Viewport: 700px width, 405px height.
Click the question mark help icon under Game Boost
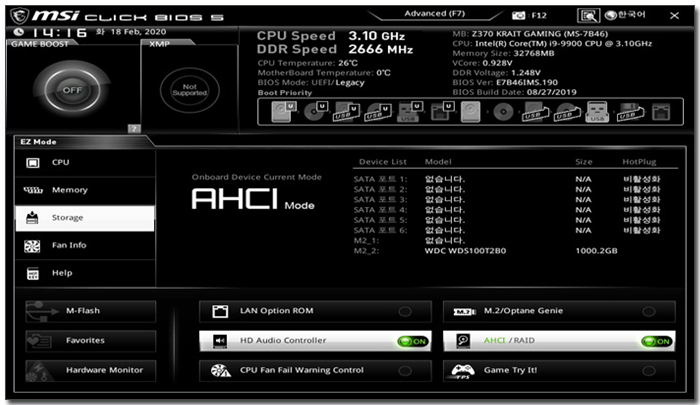134,129
